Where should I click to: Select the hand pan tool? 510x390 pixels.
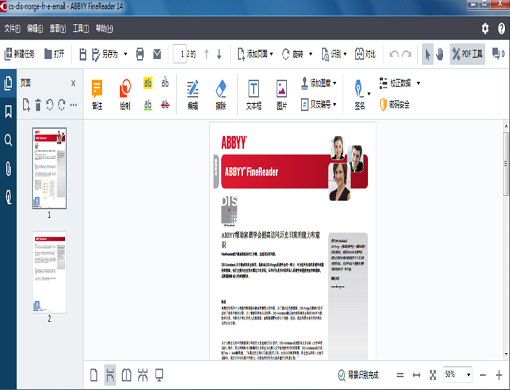click(440, 54)
